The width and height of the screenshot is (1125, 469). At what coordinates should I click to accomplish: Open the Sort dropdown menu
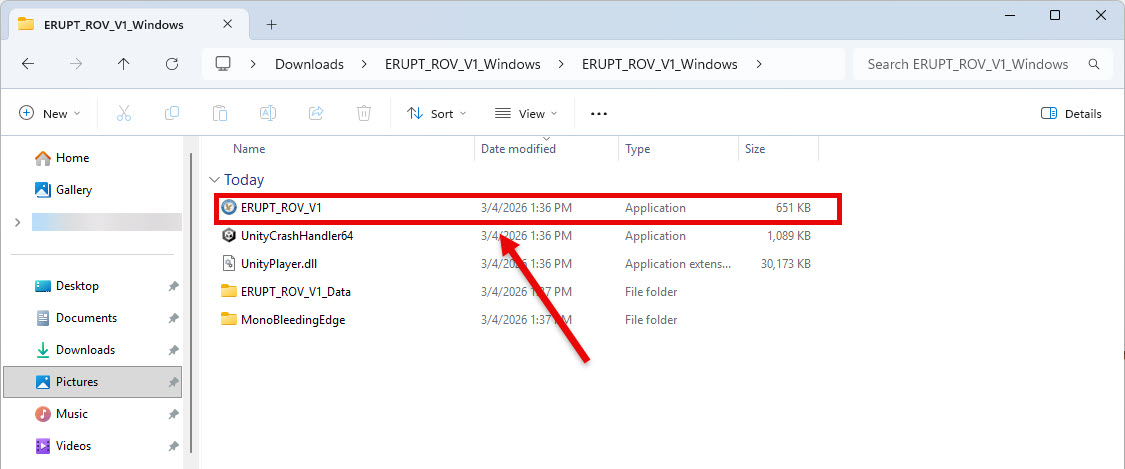coord(436,113)
